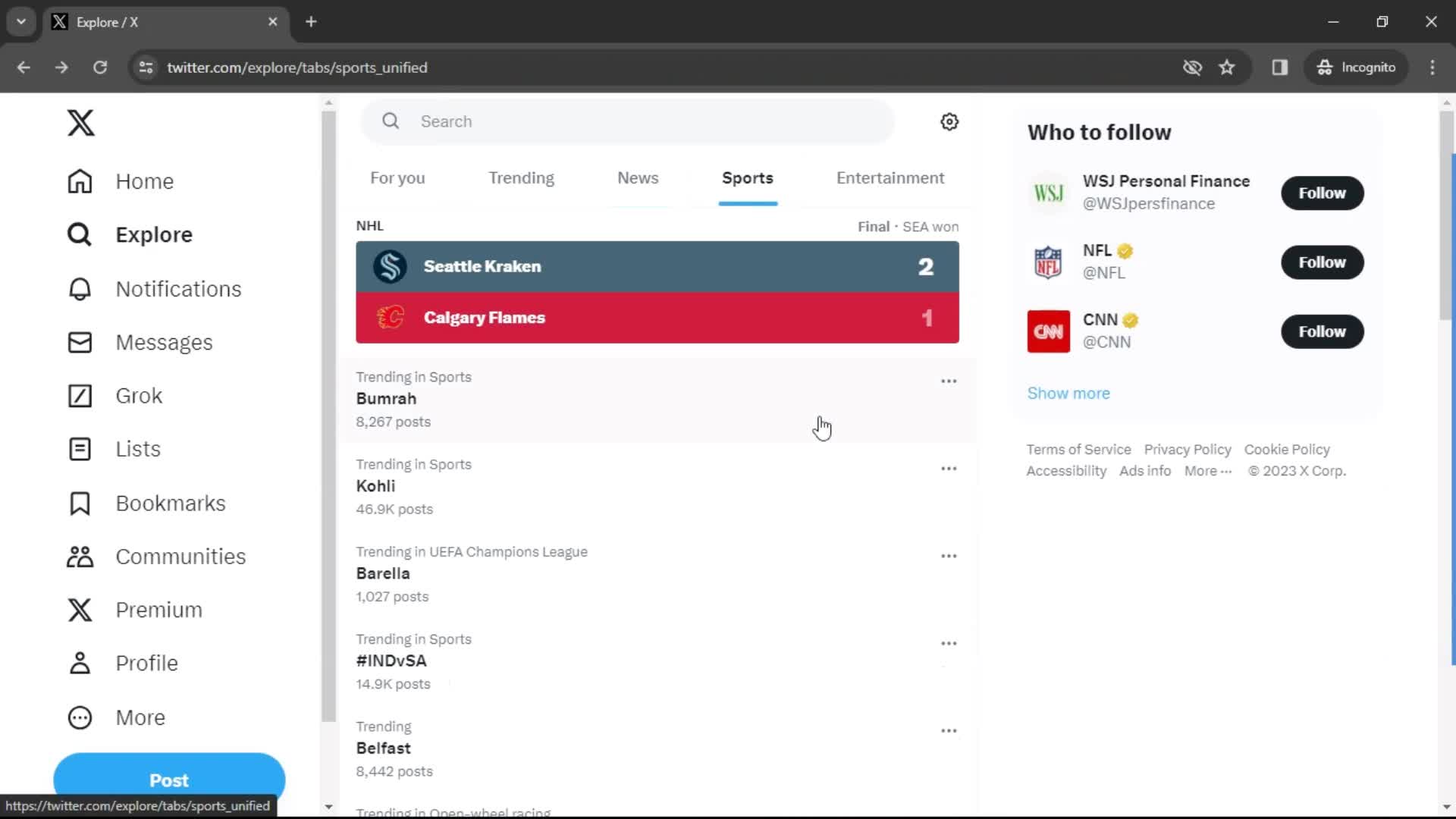Click the more options button for Bumrah
This screenshot has height=819, width=1456.
[x=947, y=380]
